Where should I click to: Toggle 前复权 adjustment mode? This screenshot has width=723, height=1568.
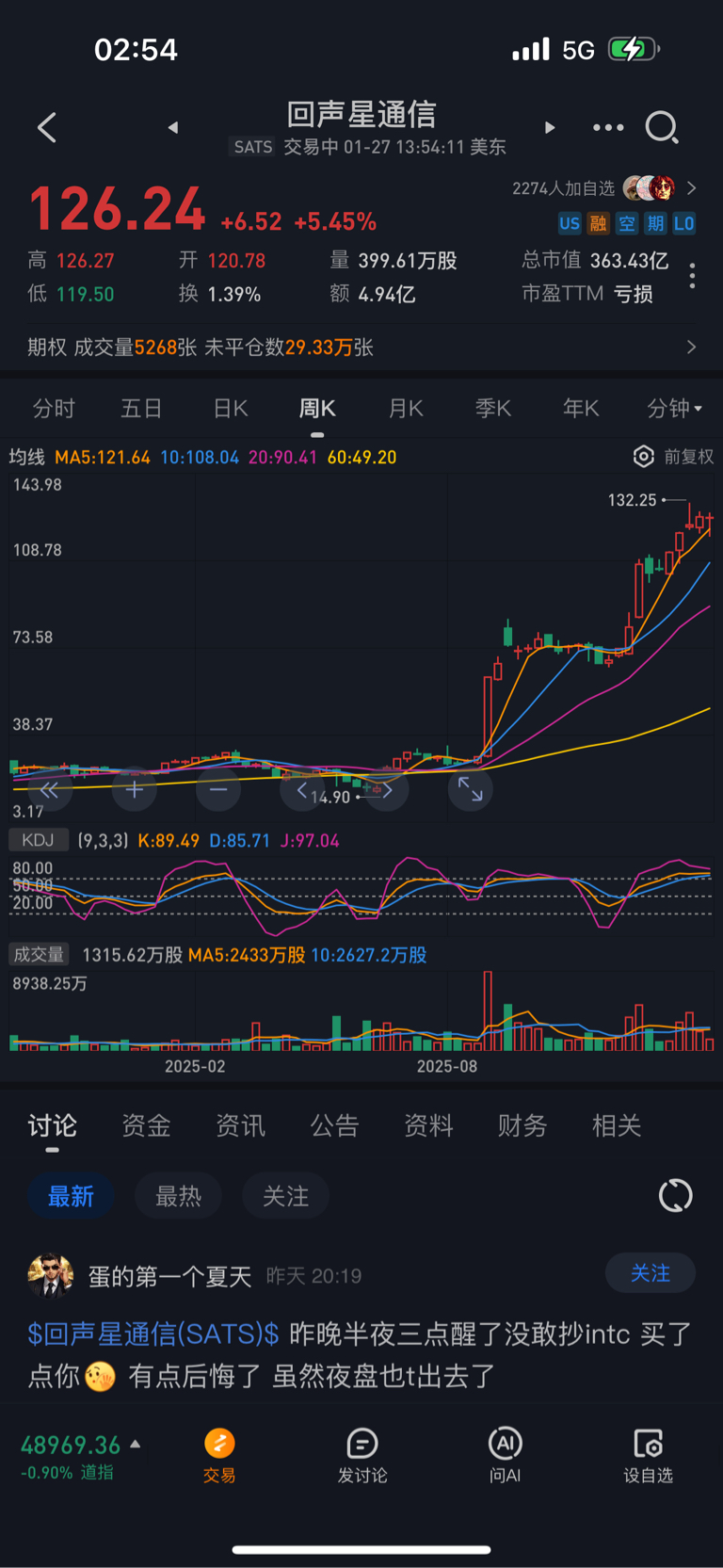coord(689,457)
